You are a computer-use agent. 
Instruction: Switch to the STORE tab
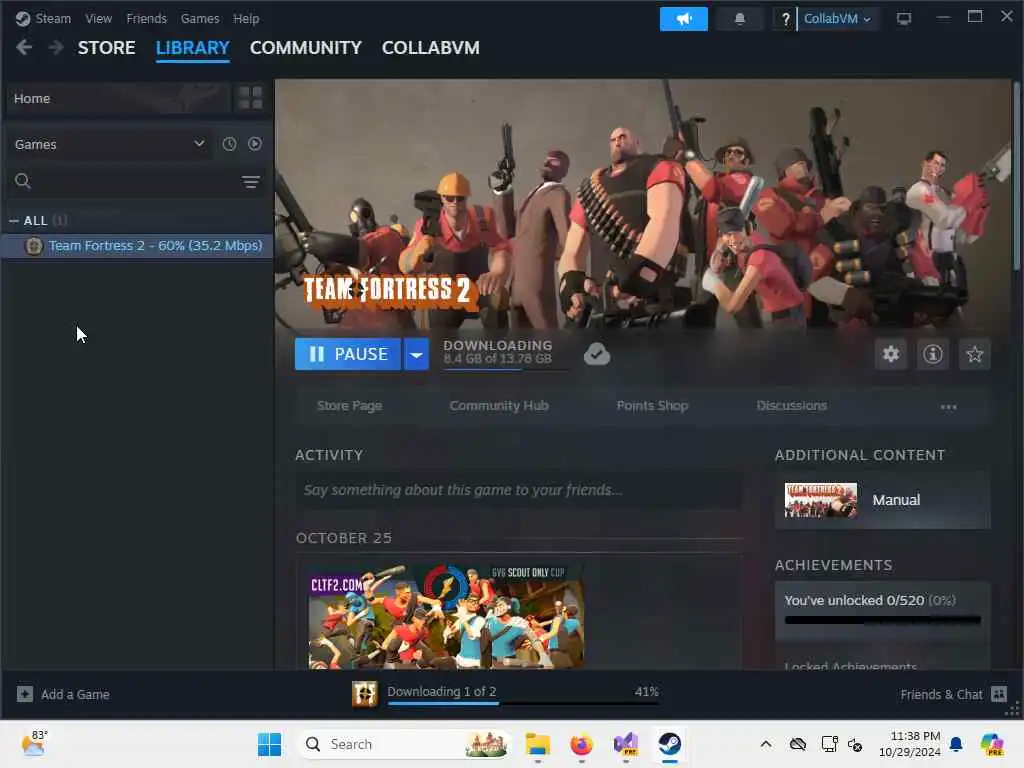pos(106,48)
